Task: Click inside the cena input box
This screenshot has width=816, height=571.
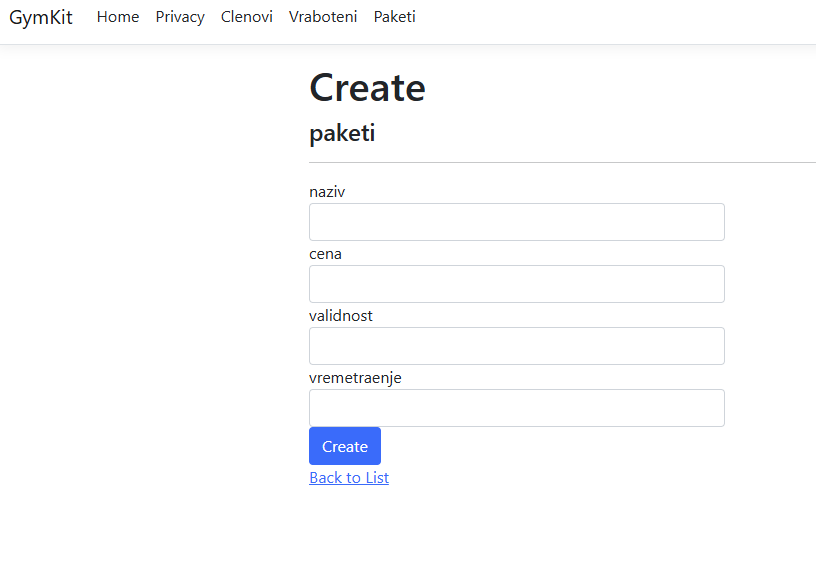Action: point(517,284)
